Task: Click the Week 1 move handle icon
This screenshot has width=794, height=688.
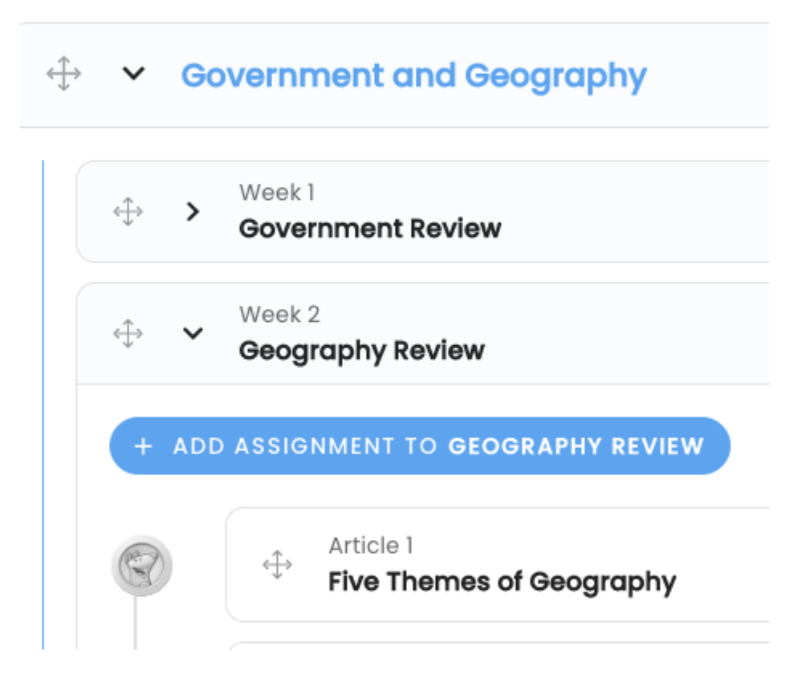Action: [x=128, y=212]
